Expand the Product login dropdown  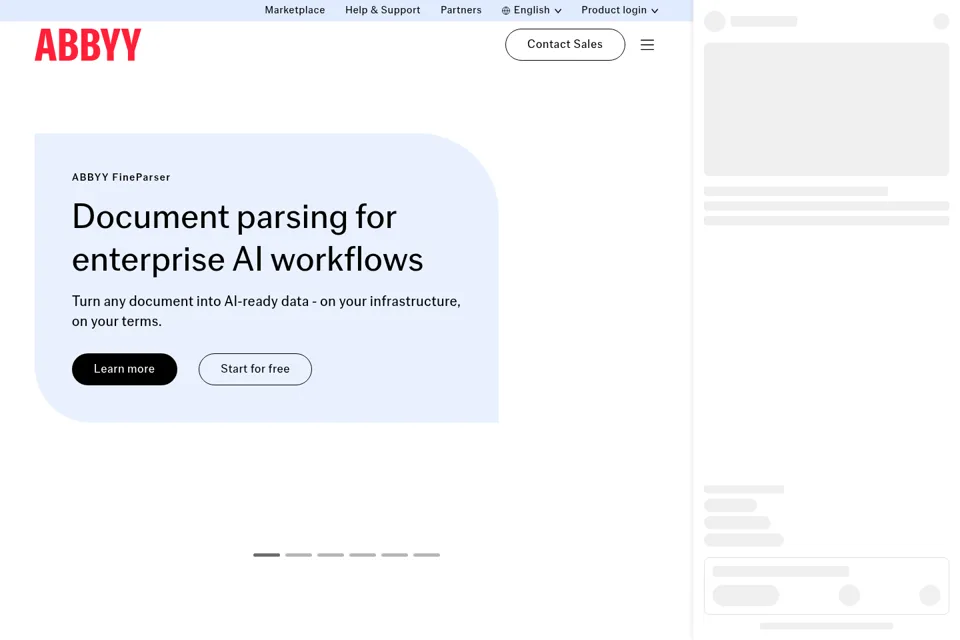point(620,10)
